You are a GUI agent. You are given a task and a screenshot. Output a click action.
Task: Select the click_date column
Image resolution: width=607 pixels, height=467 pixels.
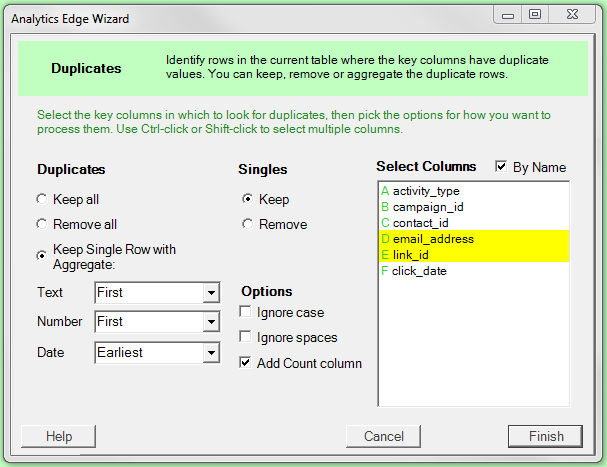tap(419, 271)
